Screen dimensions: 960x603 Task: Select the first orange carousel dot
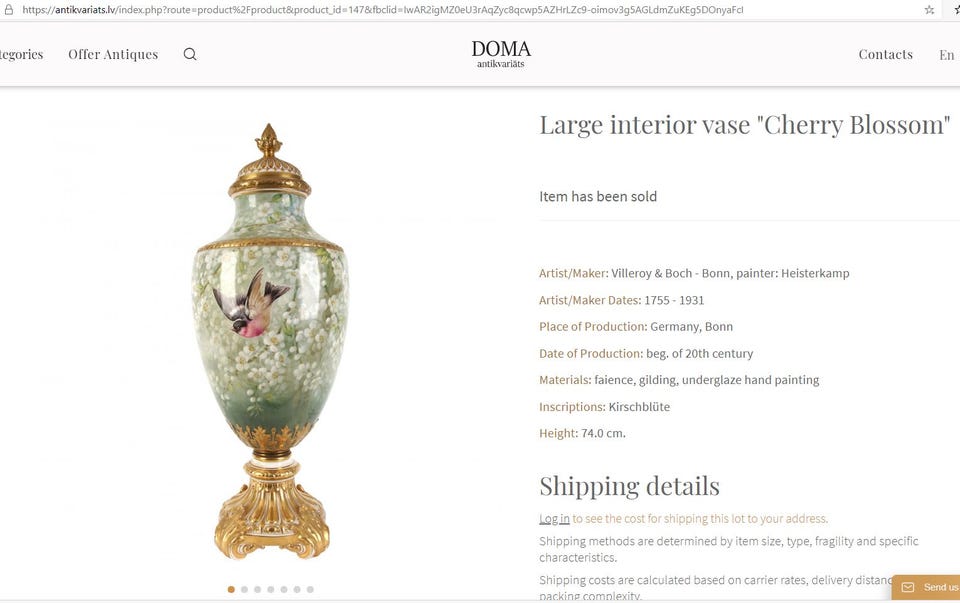tap(231, 590)
